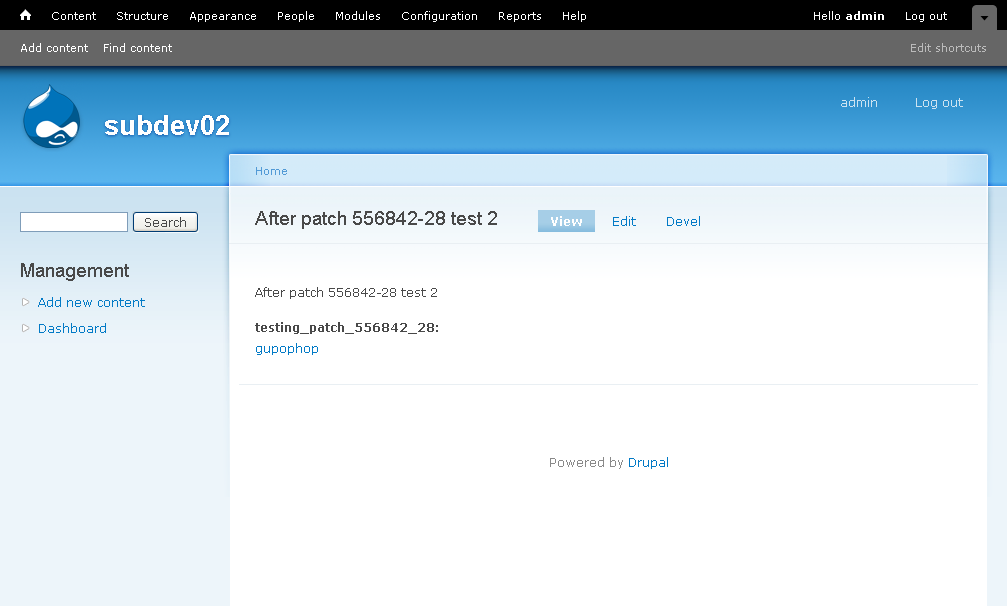Select the View tab
Viewport: 1007px width, 606px height.
click(x=566, y=221)
